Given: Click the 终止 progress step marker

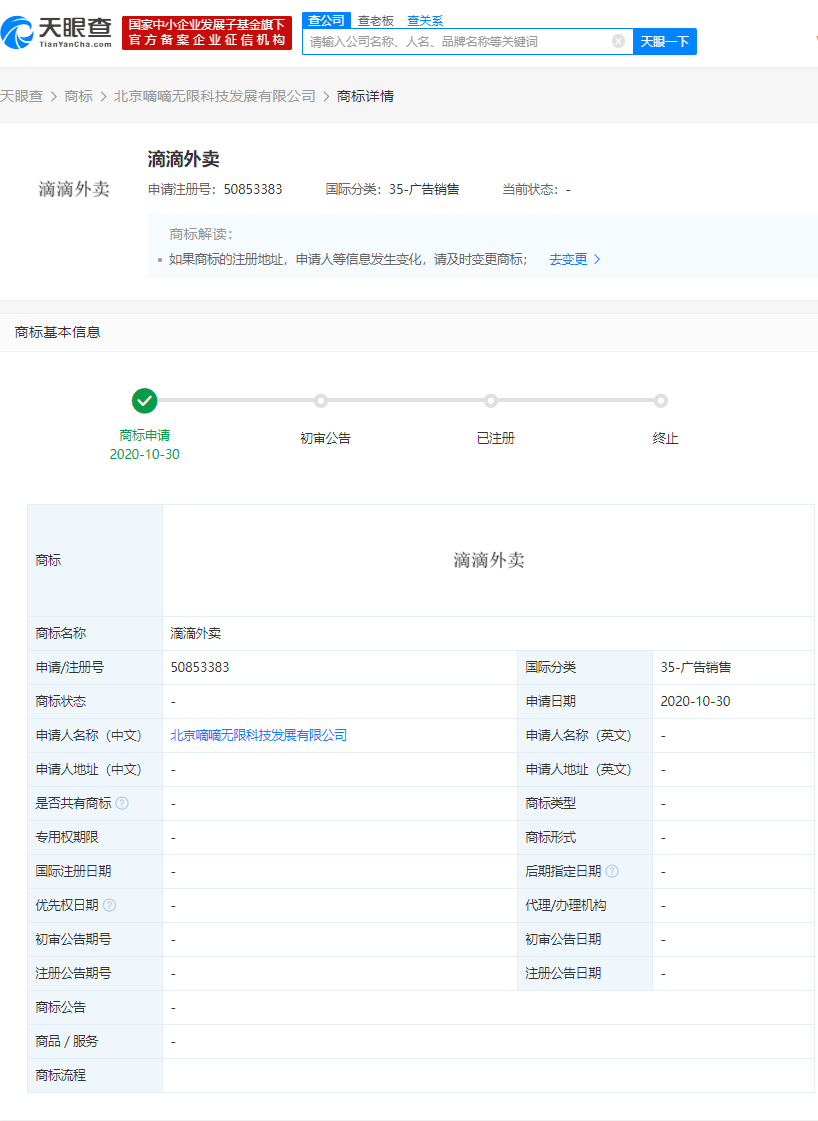Looking at the screenshot, I should click(661, 401).
